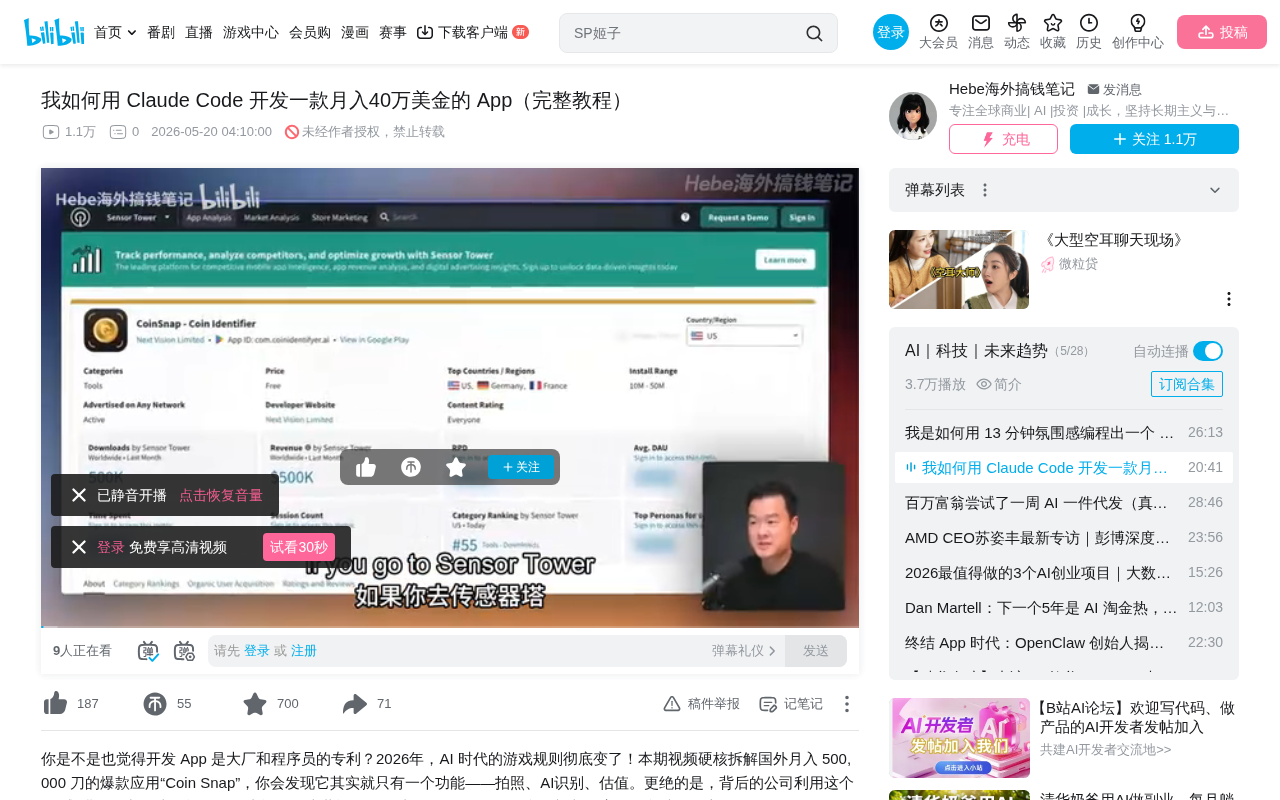Viewport: 1280px width, 800px height.
Task: Click 订阅合集 button
Action: 1187,384
